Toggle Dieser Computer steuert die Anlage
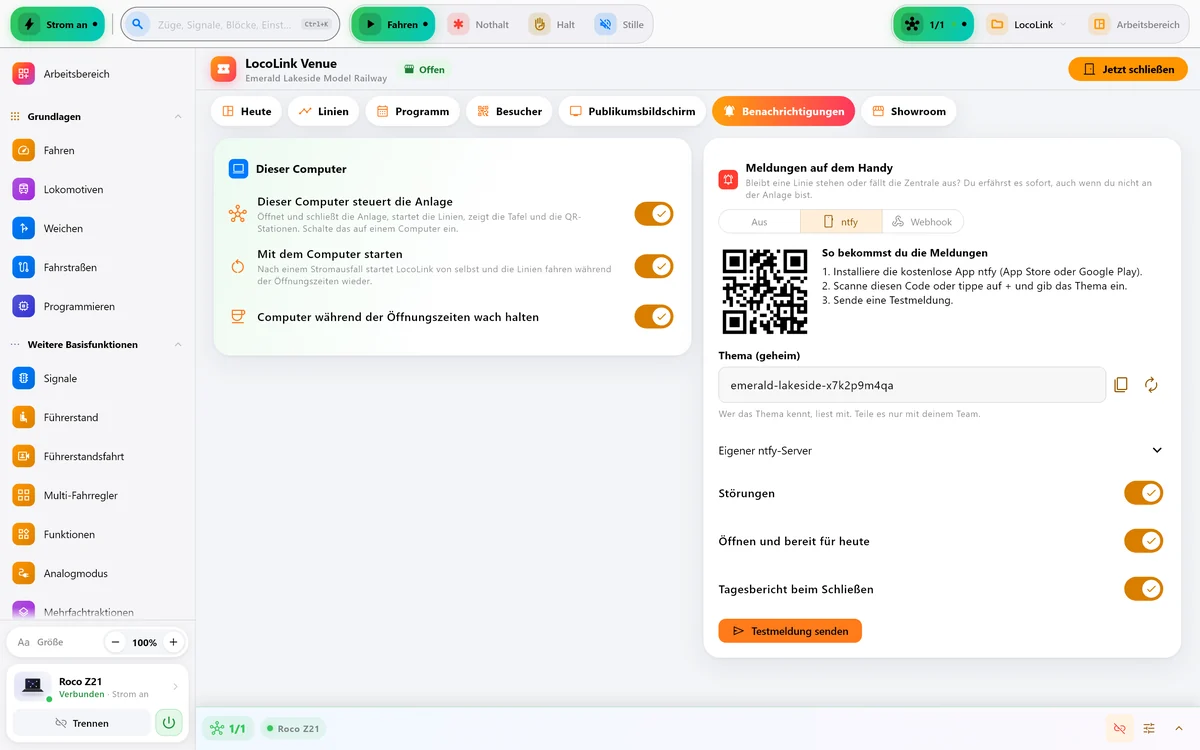Screen dimensions: 1200x750 click(x=654, y=214)
